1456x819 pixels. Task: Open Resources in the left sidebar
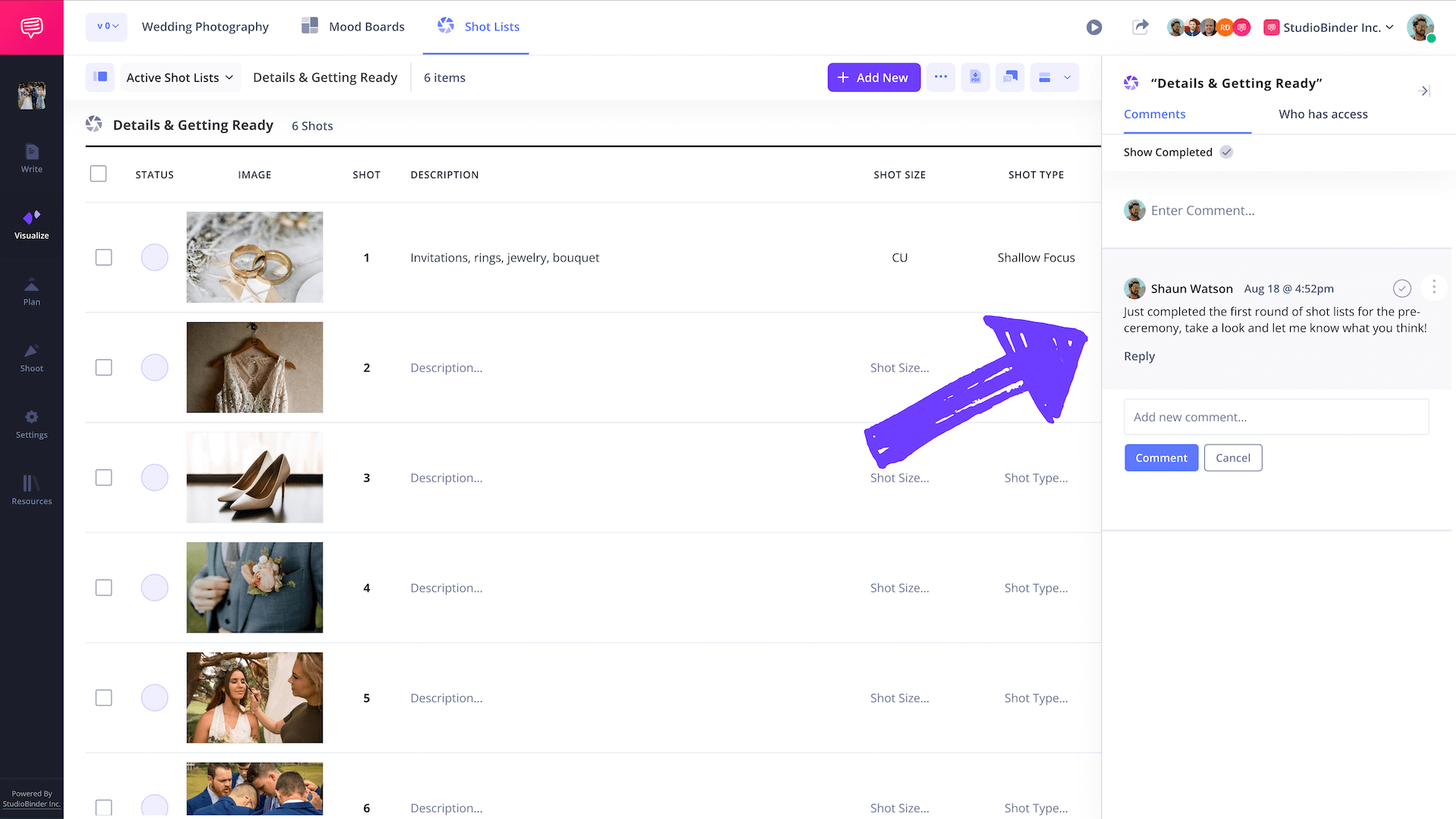(32, 490)
